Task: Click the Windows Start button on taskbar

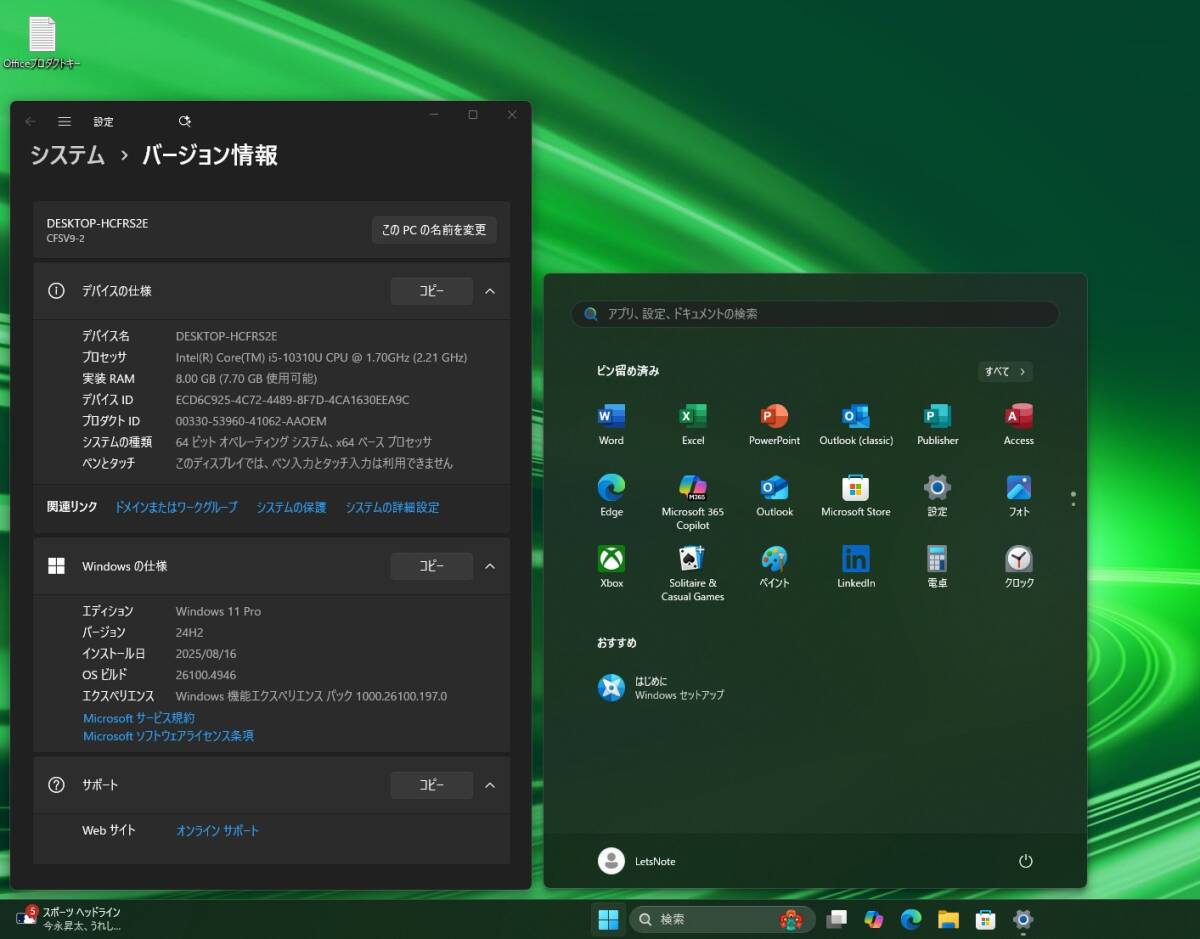Action: 608,919
